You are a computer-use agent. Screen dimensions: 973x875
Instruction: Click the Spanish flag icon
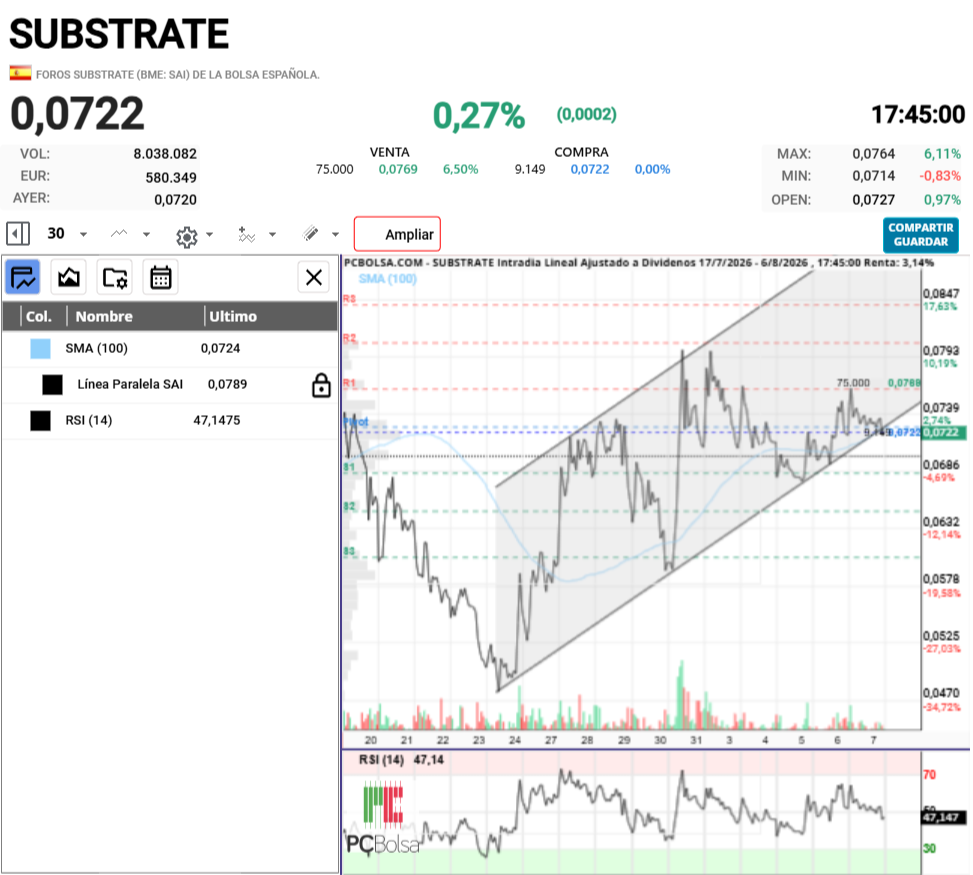pos(20,73)
